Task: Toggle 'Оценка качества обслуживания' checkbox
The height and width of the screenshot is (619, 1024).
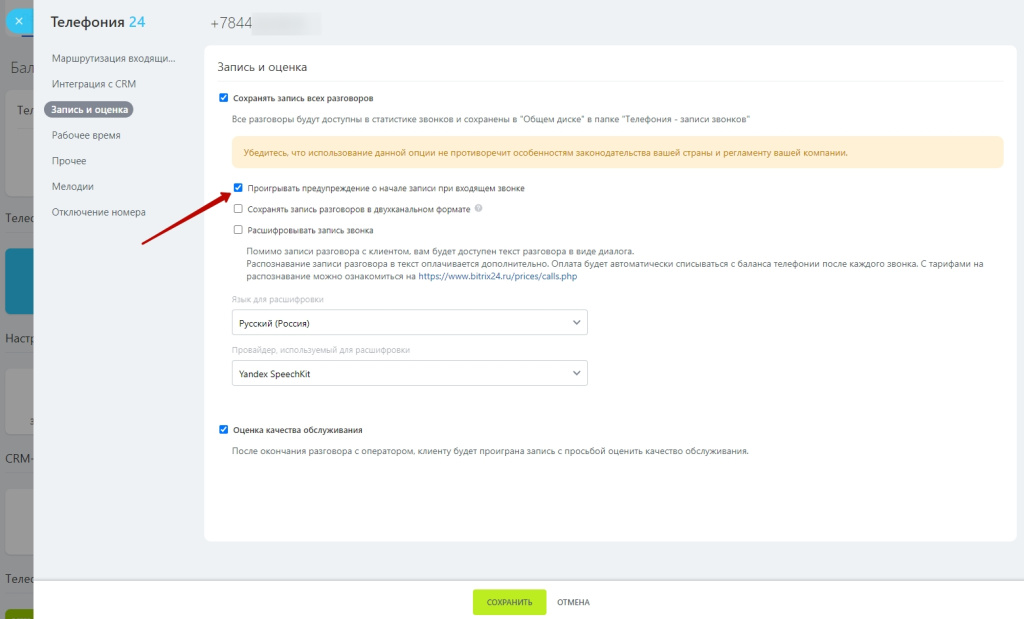Action: tap(224, 429)
